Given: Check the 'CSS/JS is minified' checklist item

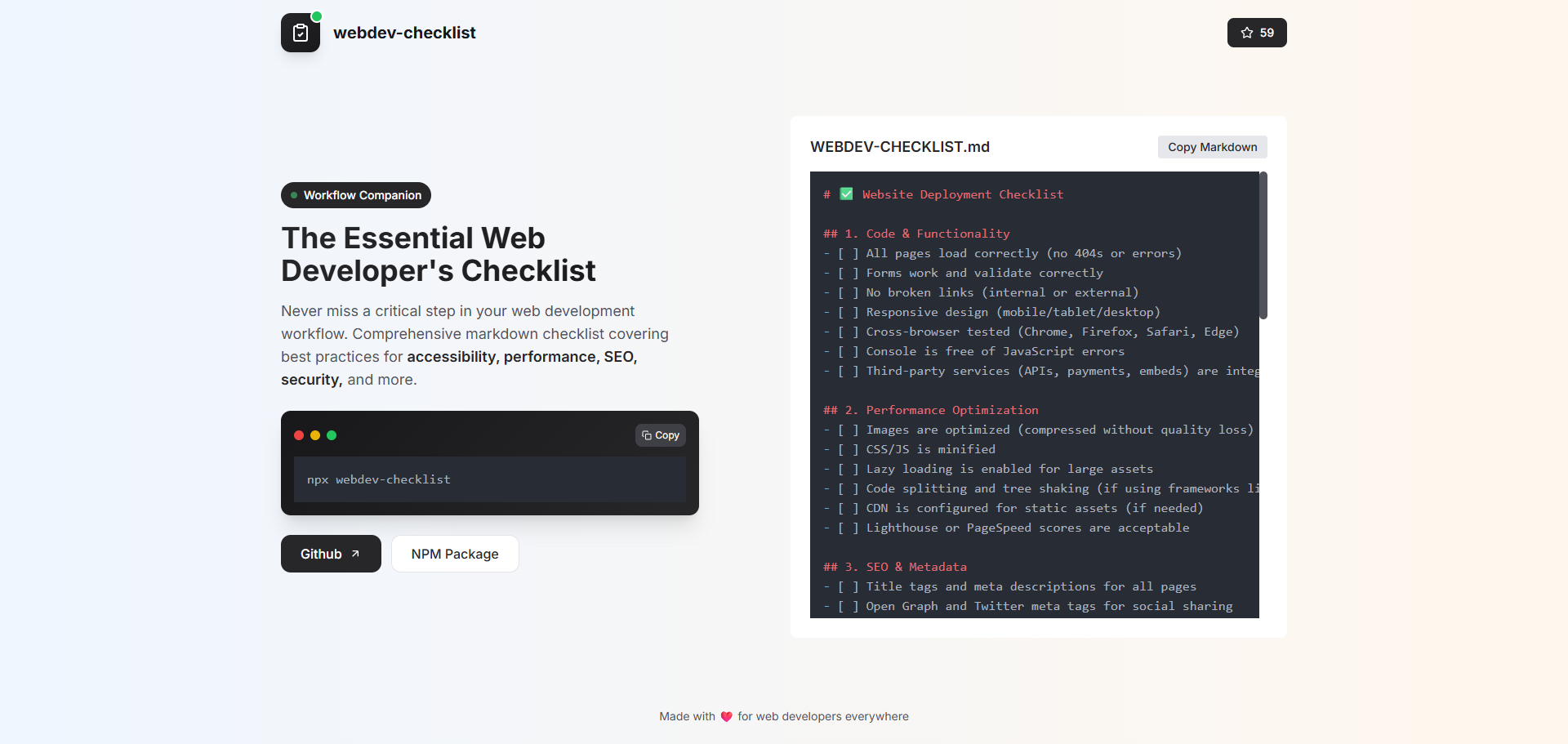Looking at the screenshot, I should [x=848, y=449].
